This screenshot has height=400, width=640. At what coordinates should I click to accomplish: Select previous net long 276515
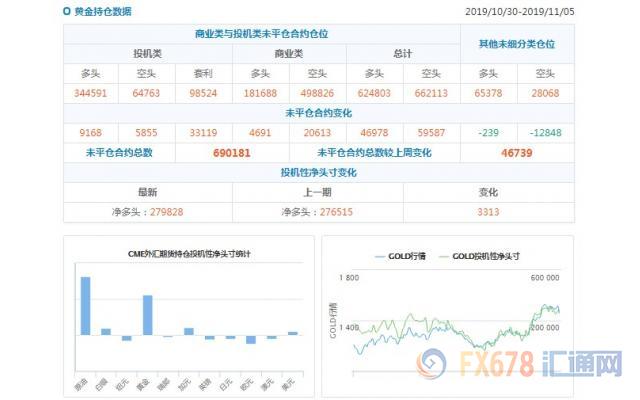tap(336, 212)
